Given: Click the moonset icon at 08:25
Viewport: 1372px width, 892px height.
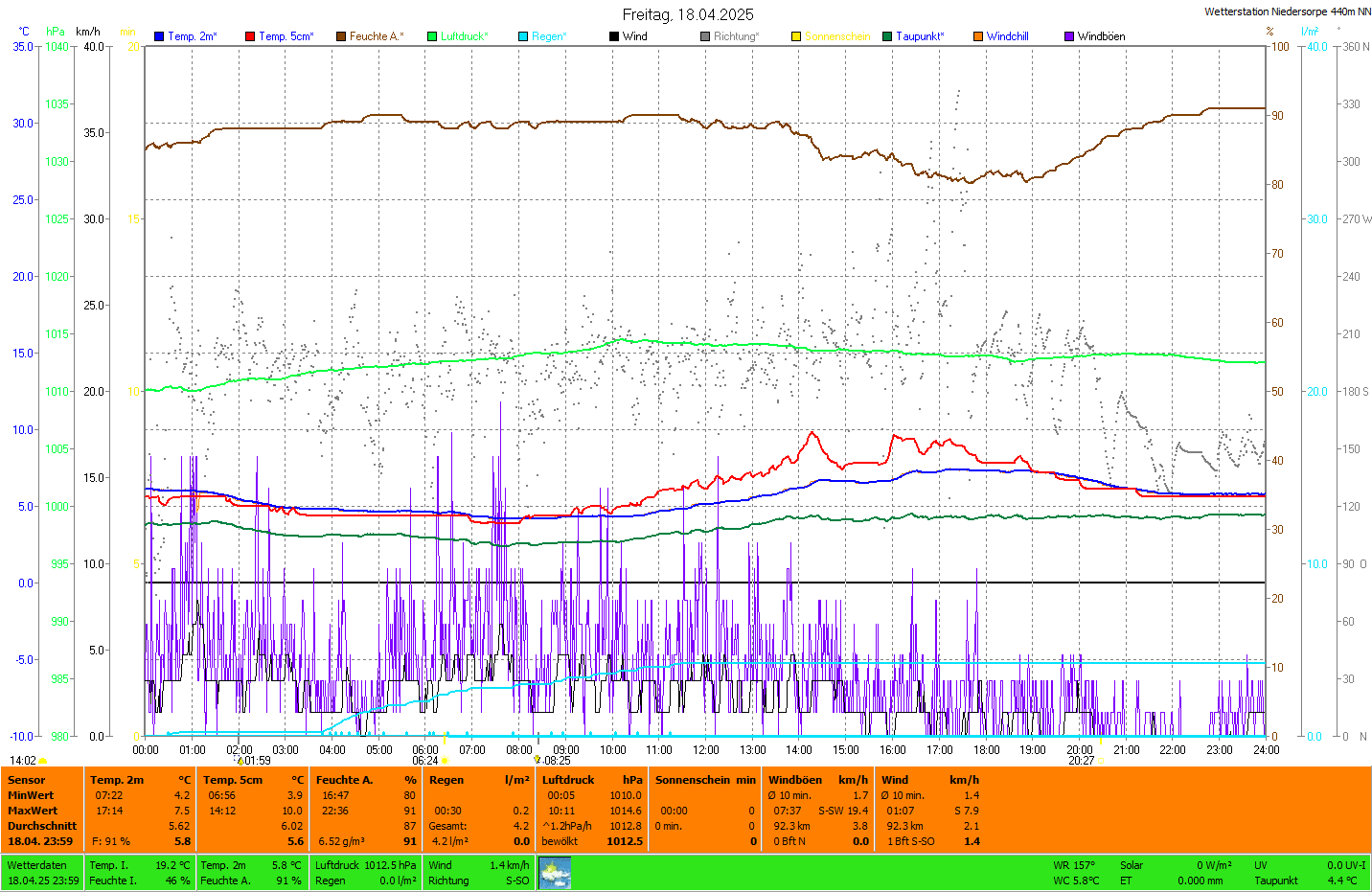Looking at the screenshot, I should click(537, 760).
